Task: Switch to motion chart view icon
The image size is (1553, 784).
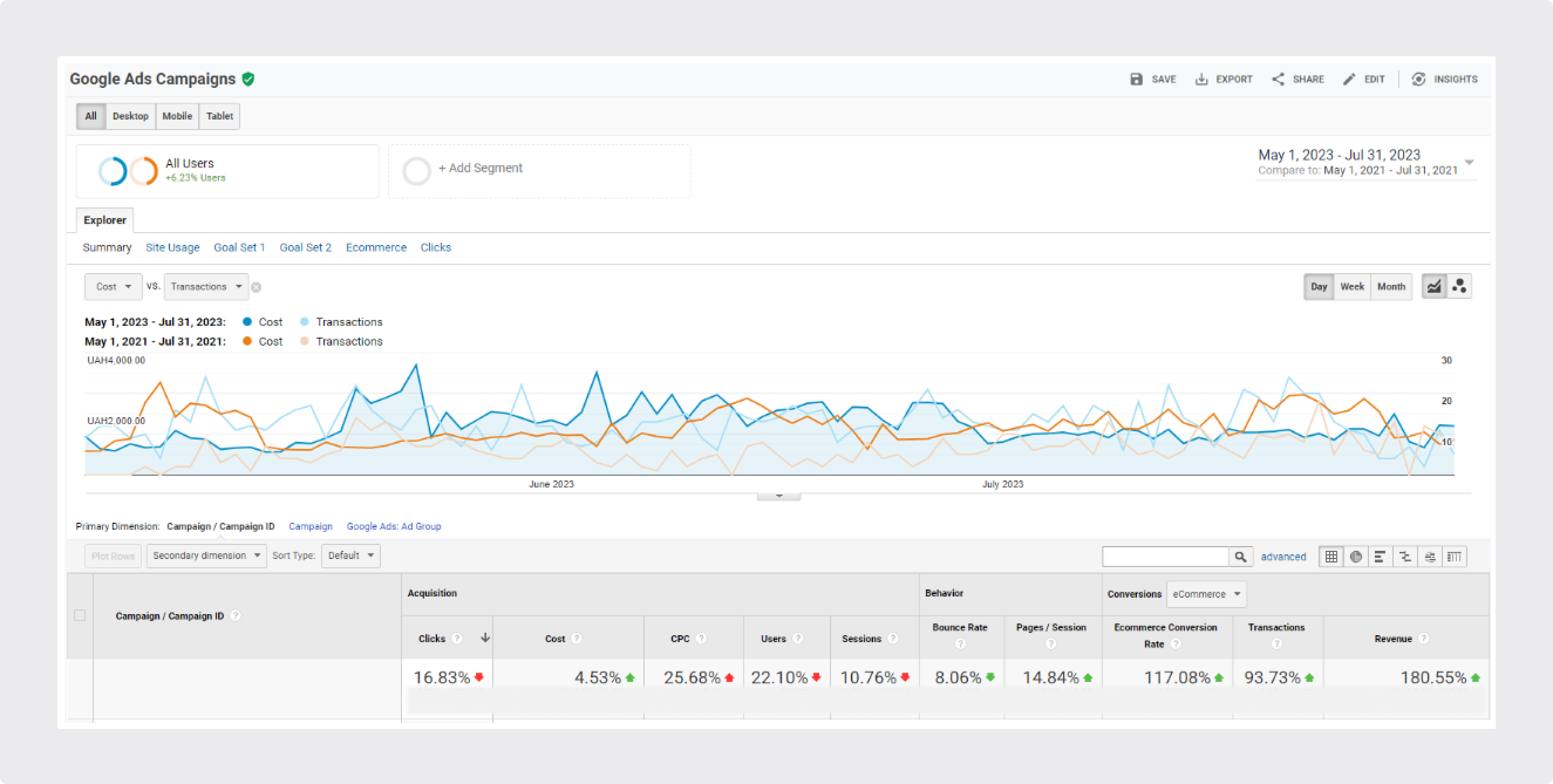Action: (1460, 287)
